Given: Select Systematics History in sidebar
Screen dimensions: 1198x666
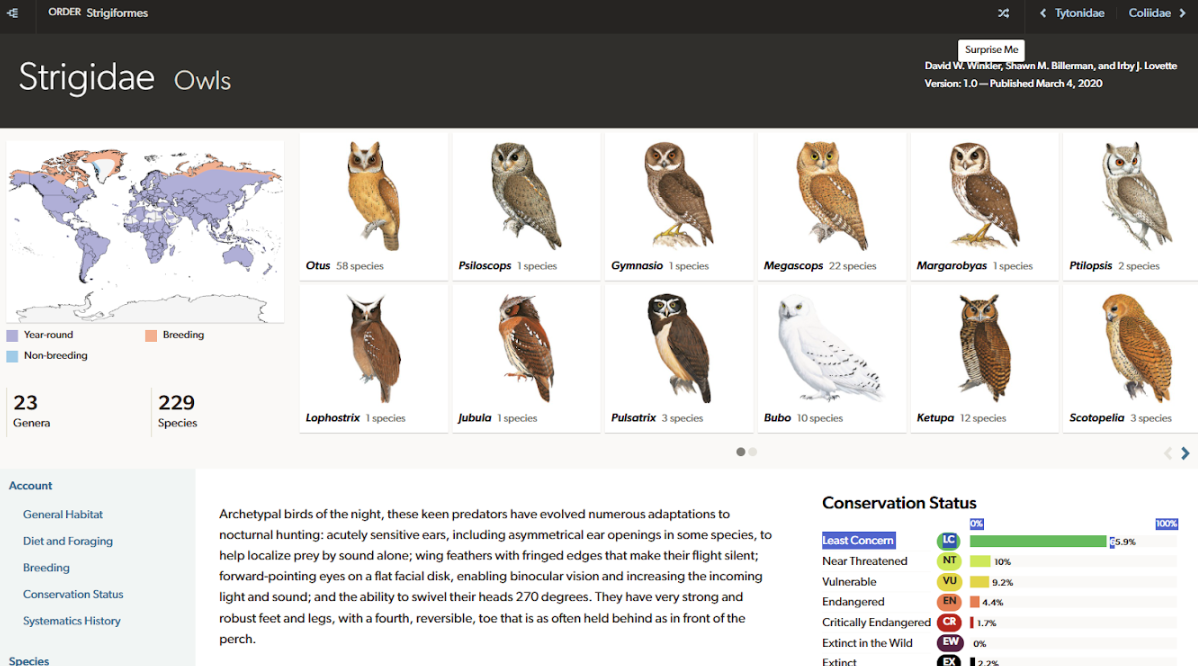Looking at the screenshot, I should coord(72,621).
